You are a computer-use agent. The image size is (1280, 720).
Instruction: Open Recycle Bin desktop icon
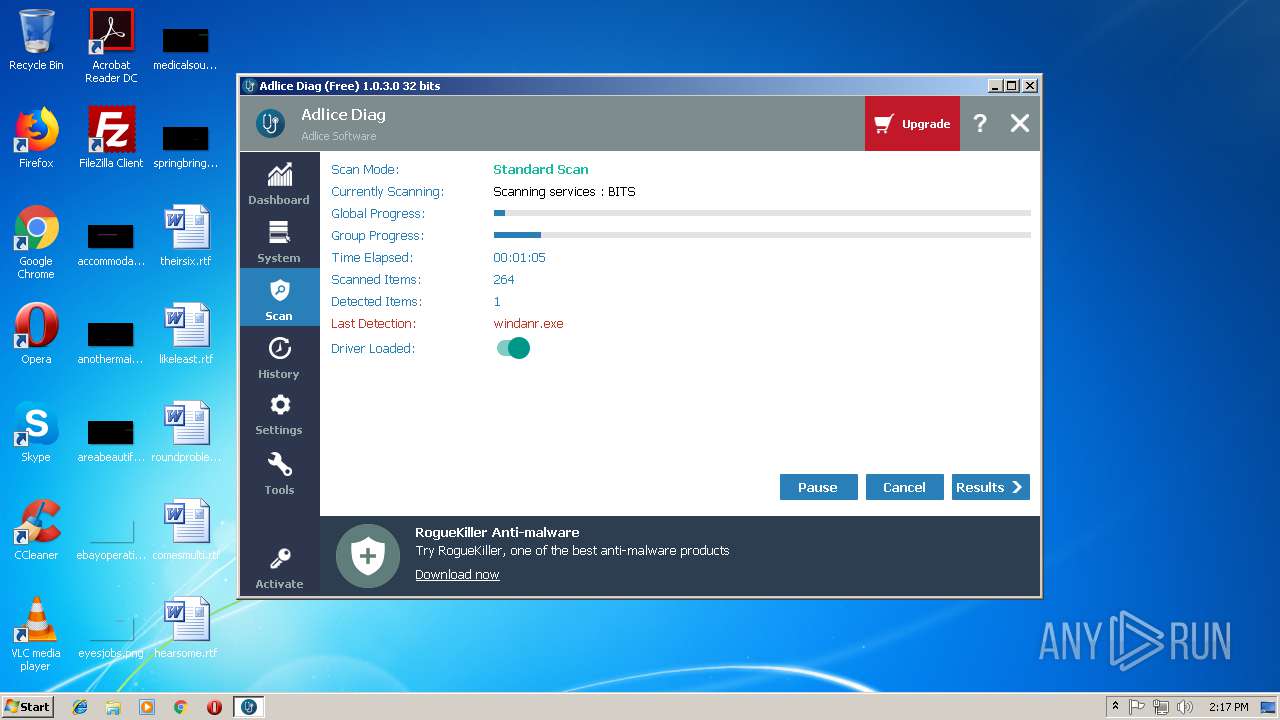tap(36, 40)
